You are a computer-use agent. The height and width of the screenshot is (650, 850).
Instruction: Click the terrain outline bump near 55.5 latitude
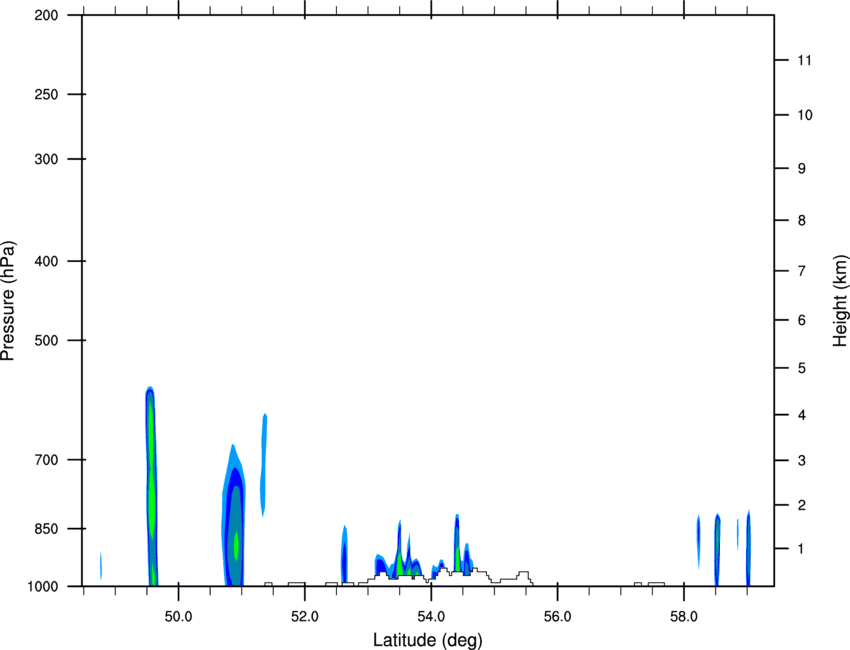[523, 577]
